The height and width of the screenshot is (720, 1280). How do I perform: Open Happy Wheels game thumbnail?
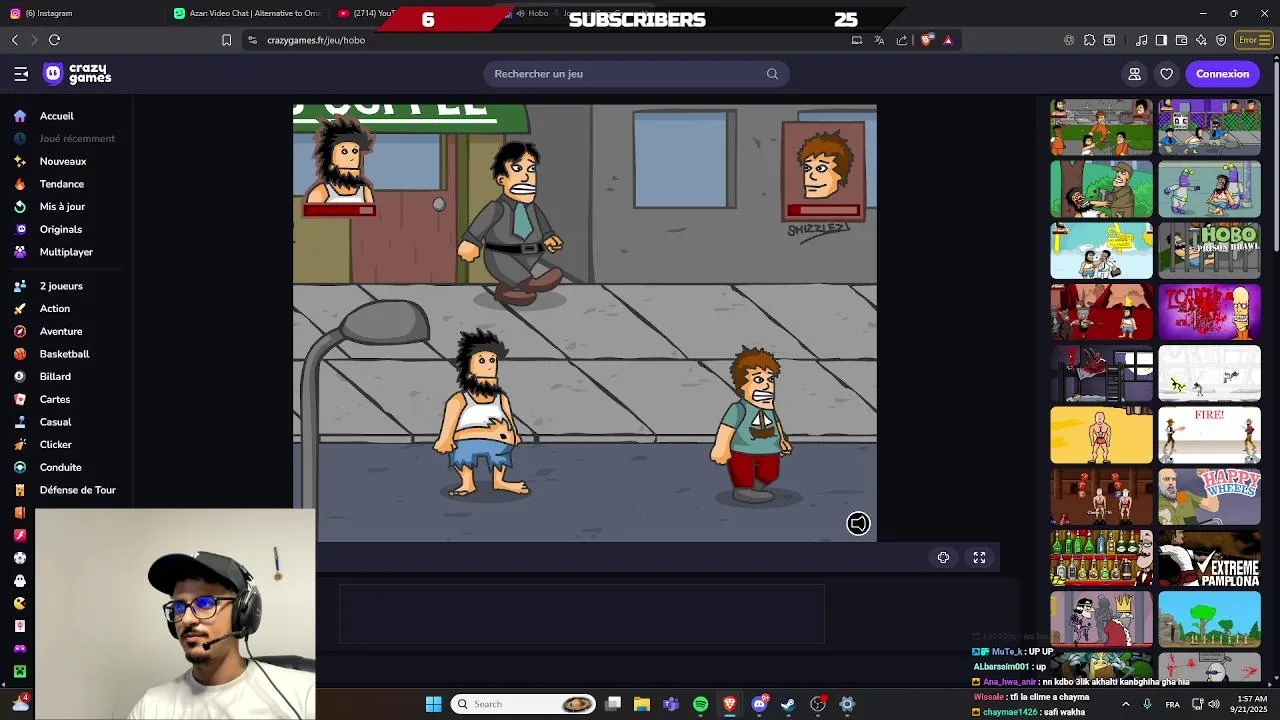click(1209, 496)
